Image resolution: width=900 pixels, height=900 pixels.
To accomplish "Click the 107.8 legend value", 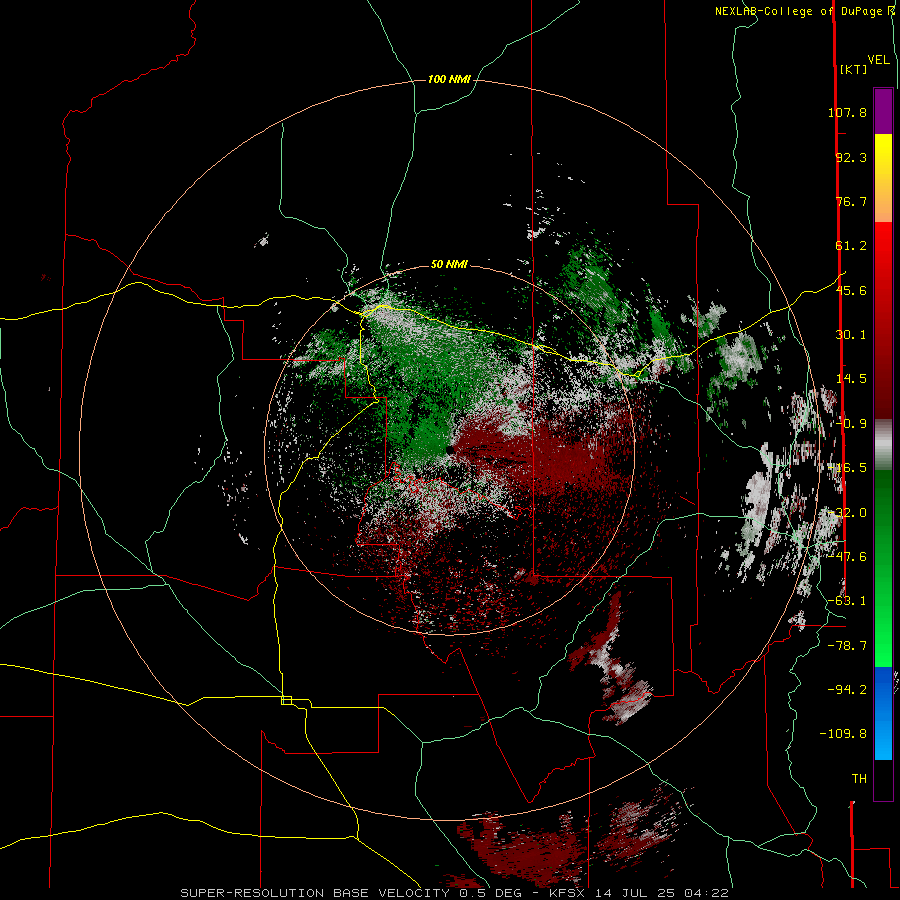I will 847,112.
